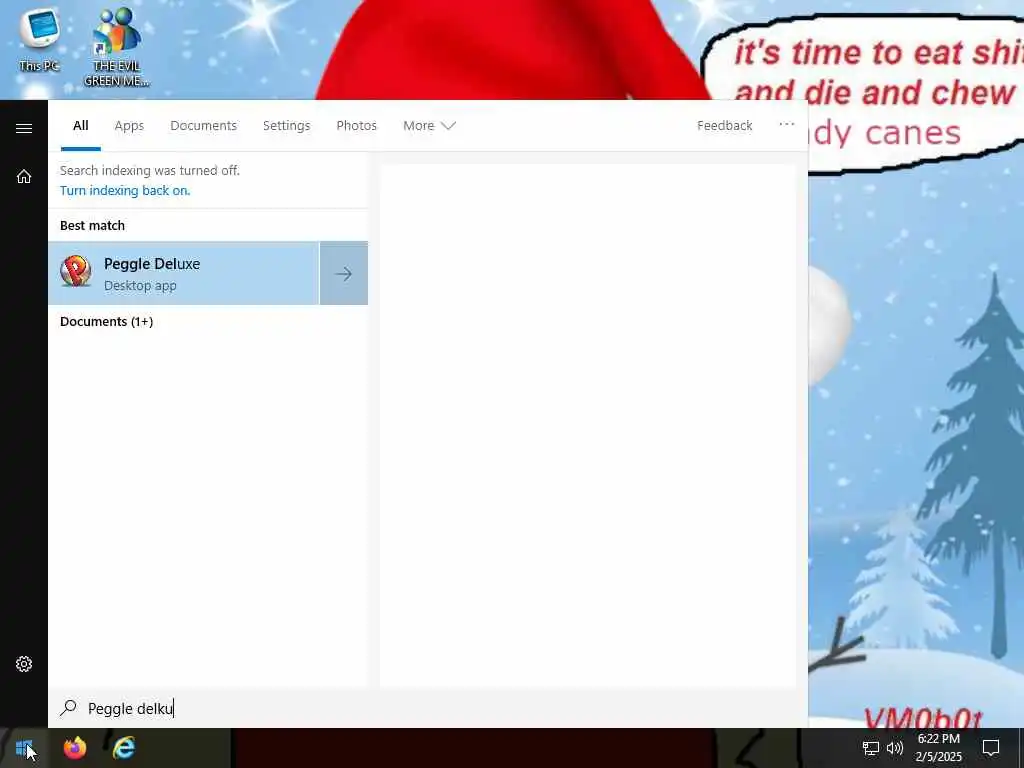The image size is (1024, 768).
Task: Click the Documents (1+) section header
Action: pyautogui.click(x=106, y=322)
